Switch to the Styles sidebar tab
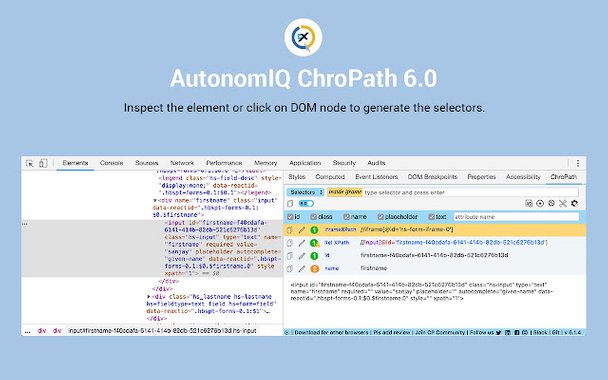The width and height of the screenshot is (608, 380). (297, 177)
